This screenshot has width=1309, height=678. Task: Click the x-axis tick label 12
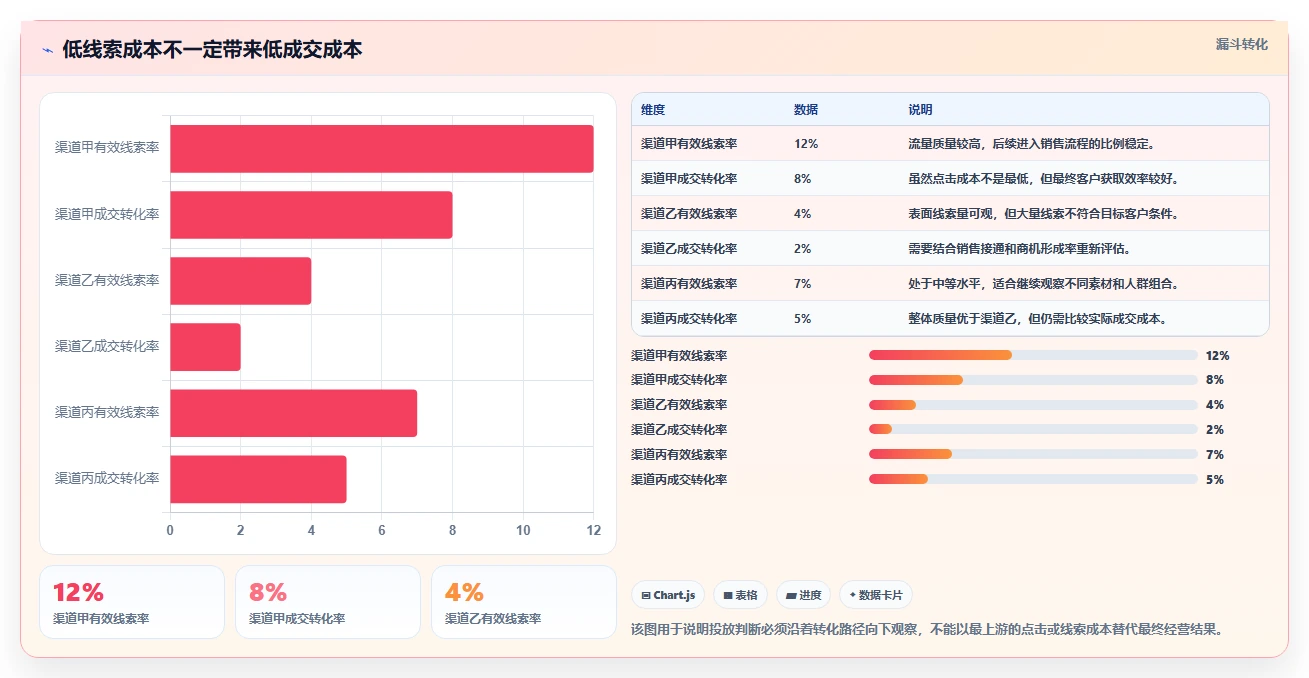pyautogui.click(x=594, y=530)
